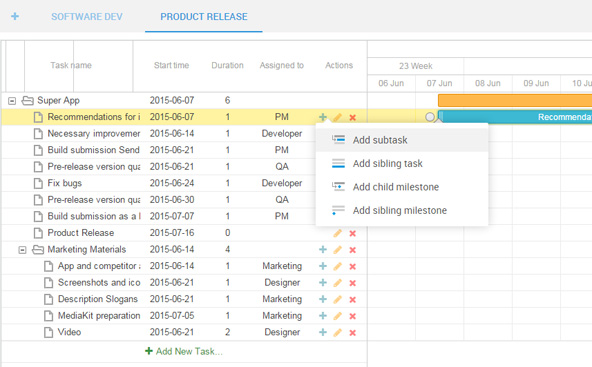Click Designer assignee on Video row
592x367 pixels.
point(282,332)
